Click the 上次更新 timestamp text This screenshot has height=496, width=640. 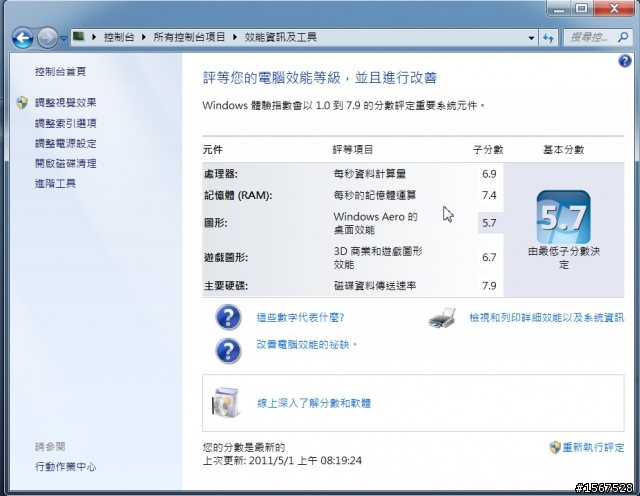pos(282,460)
